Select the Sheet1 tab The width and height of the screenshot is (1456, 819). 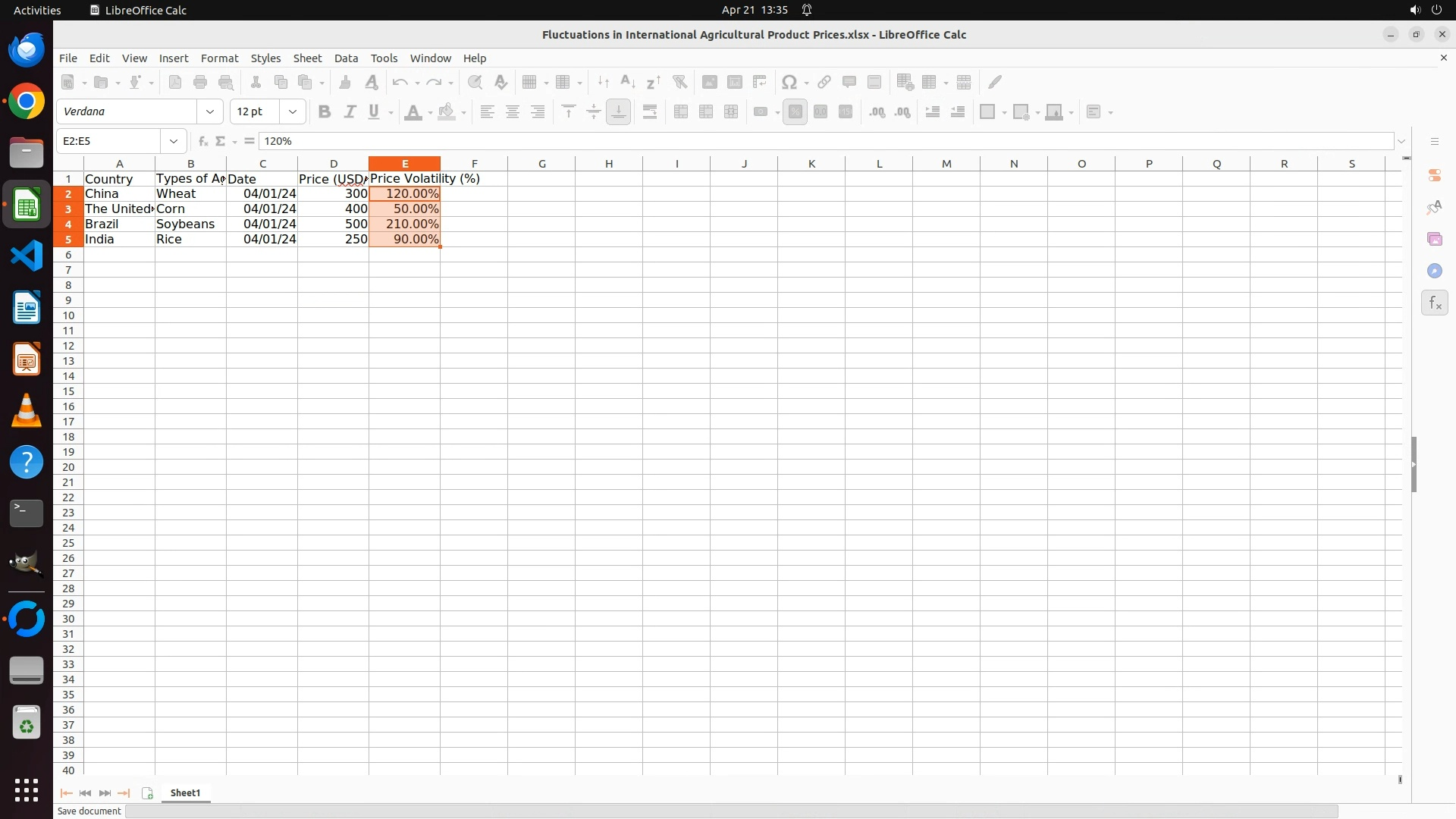pos(185,792)
